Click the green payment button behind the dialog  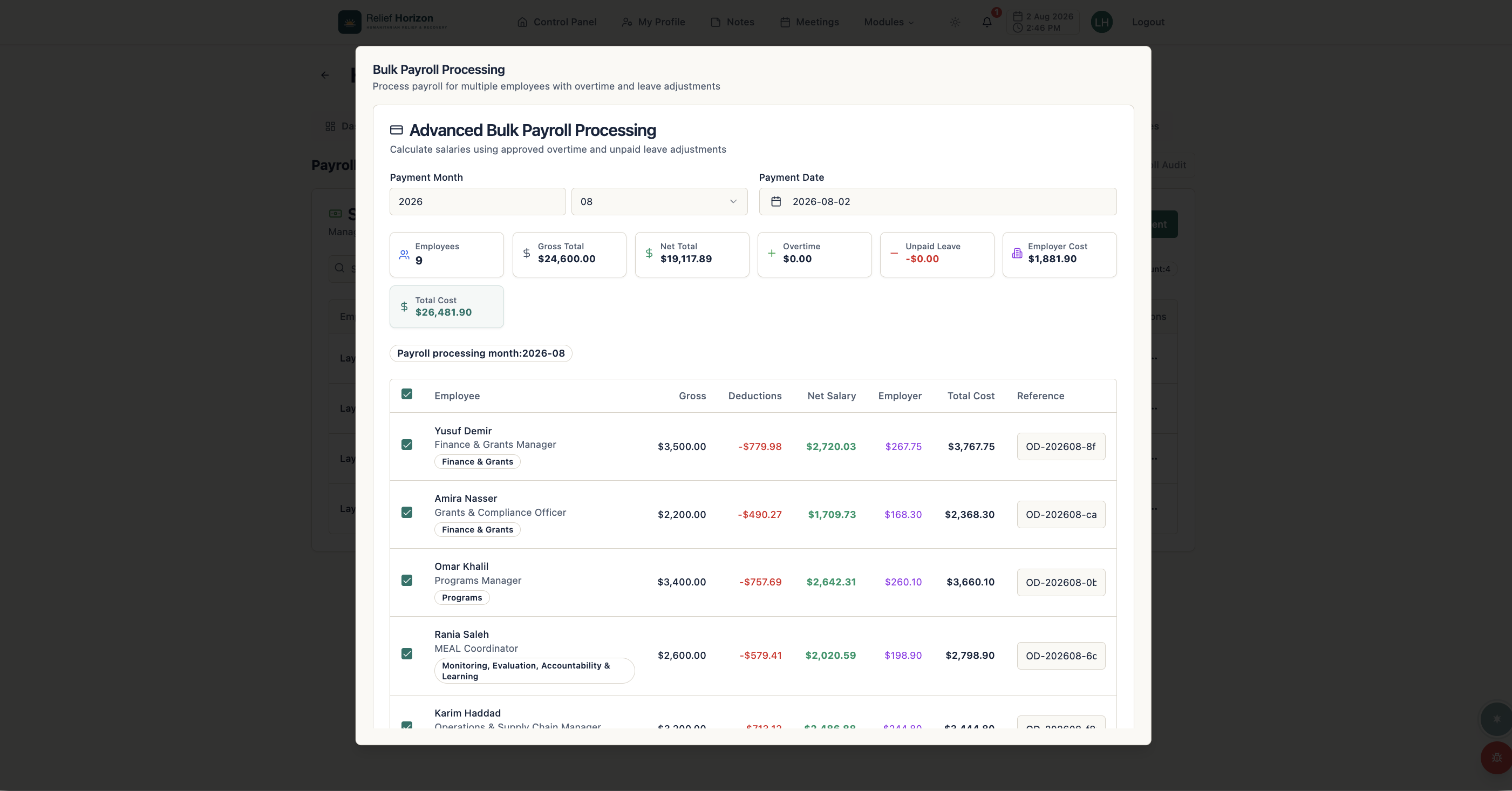(1164, 224)
